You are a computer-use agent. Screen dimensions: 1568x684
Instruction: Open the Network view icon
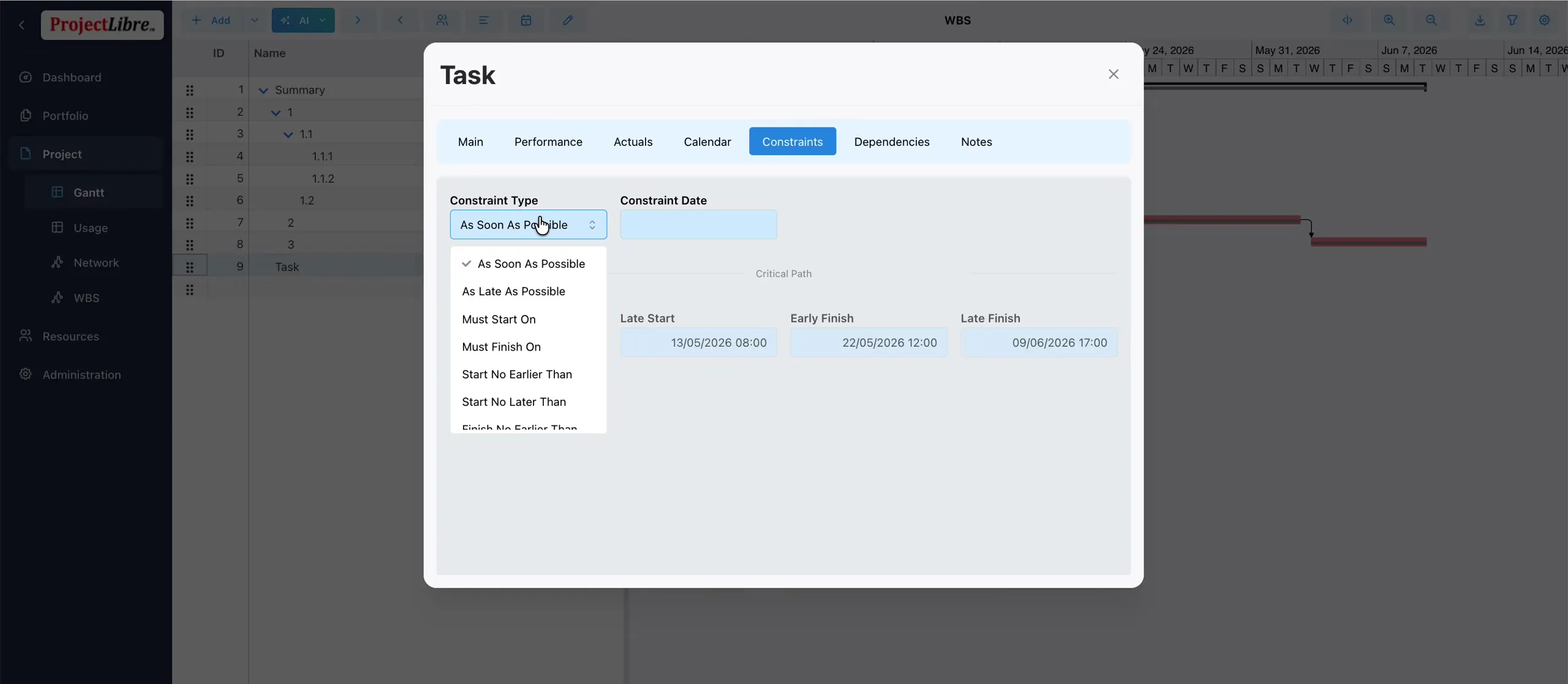[57, 262]
